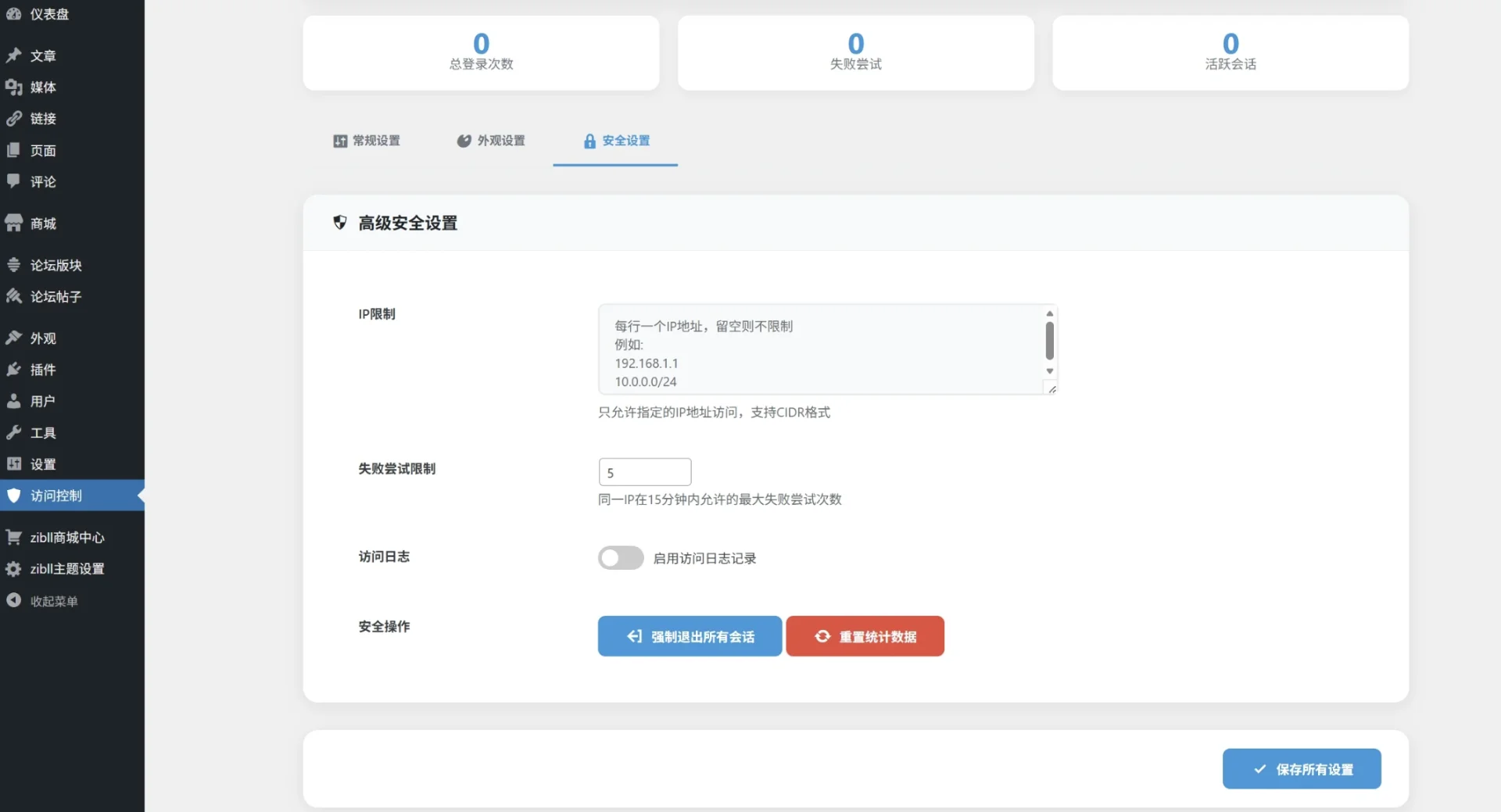
Task: Open the 评论 comment bubble icon
Action: 13,181
